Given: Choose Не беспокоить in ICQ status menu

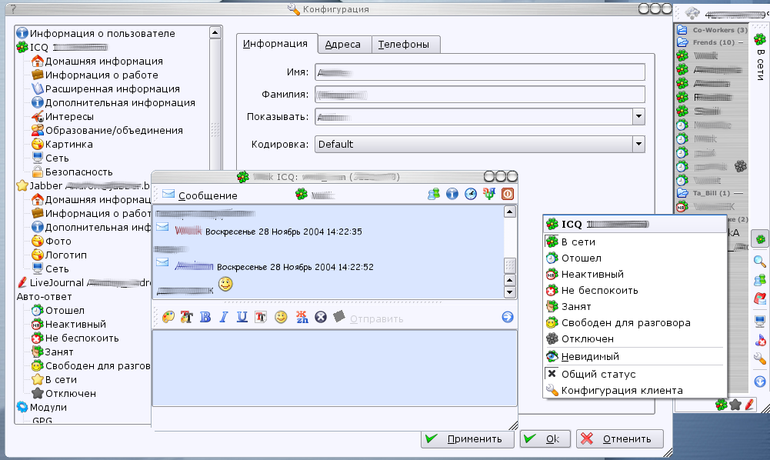Looking at the screenshot, I should pos(634,290).
